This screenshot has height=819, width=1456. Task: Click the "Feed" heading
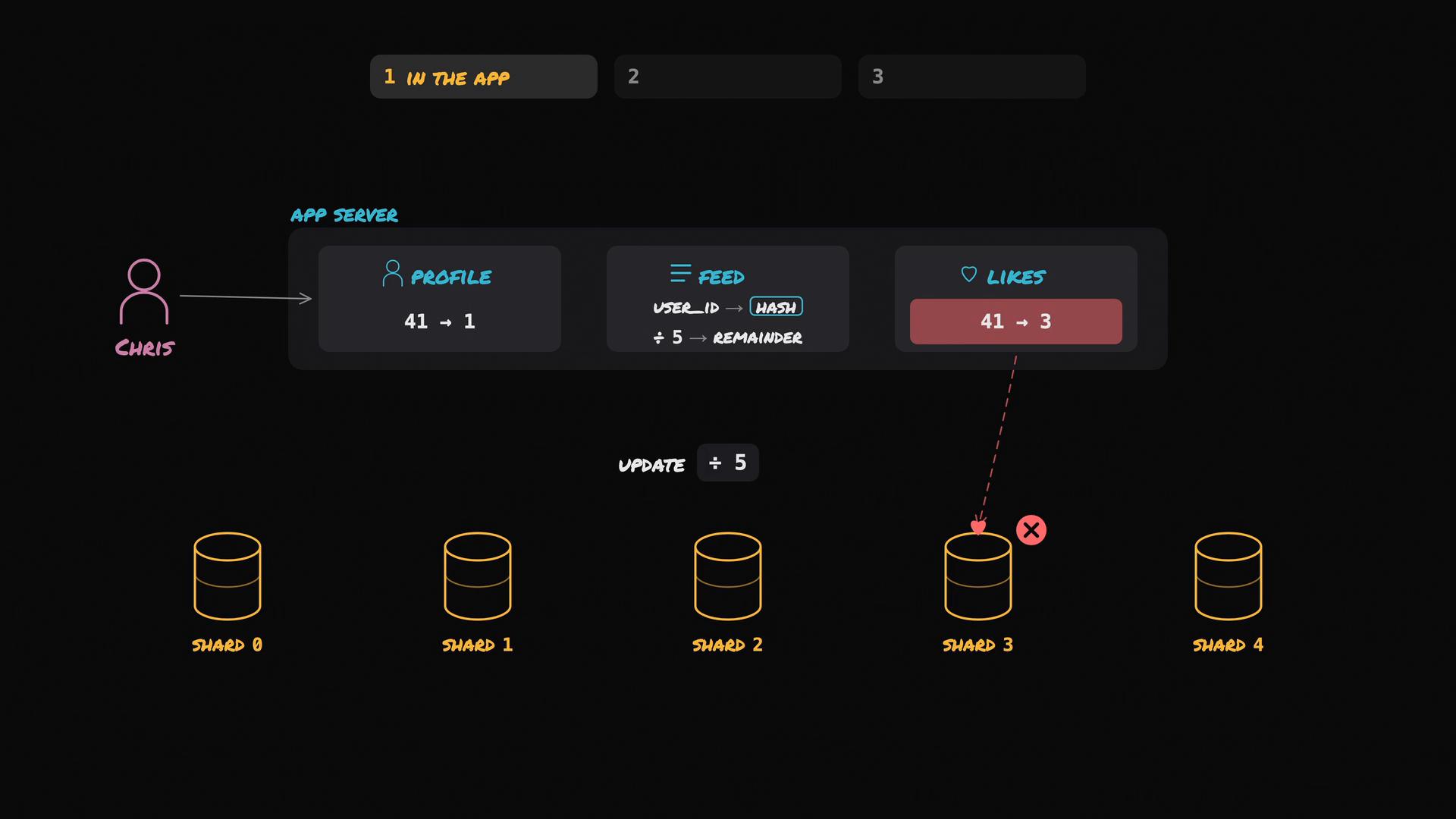pos(721,278)
